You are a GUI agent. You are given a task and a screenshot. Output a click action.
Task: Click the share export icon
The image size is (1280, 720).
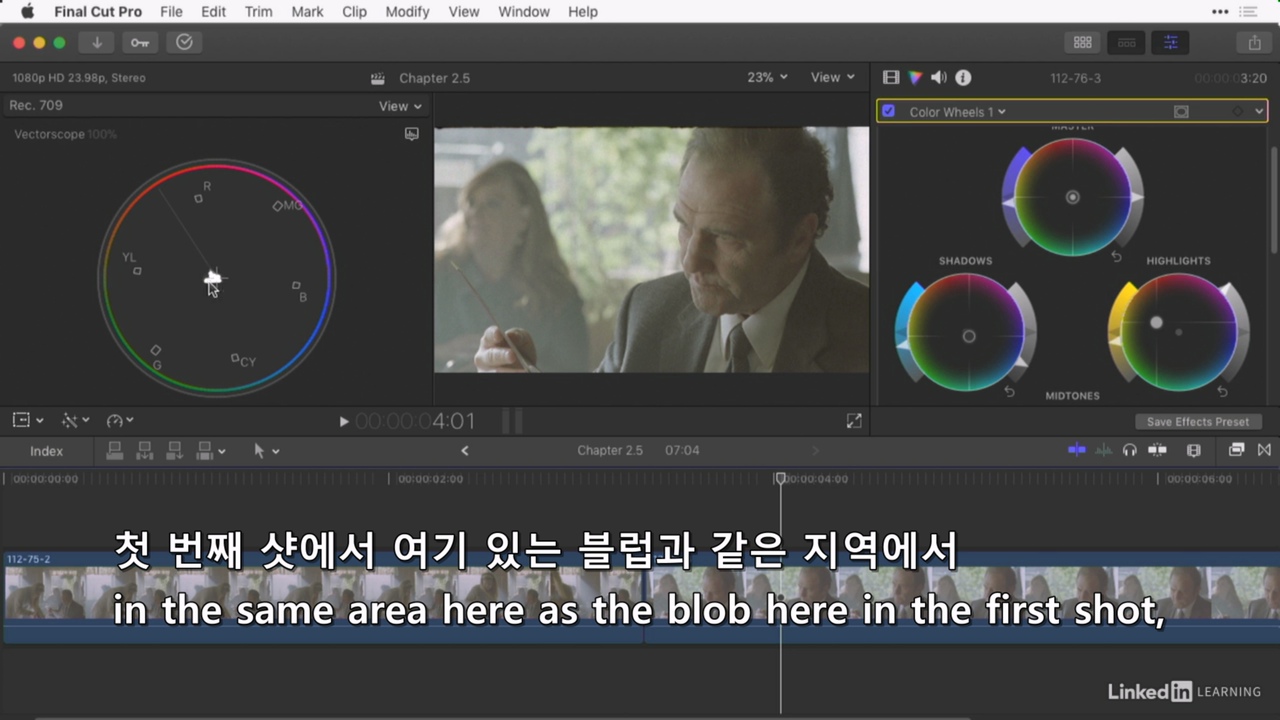[1254, 42]
